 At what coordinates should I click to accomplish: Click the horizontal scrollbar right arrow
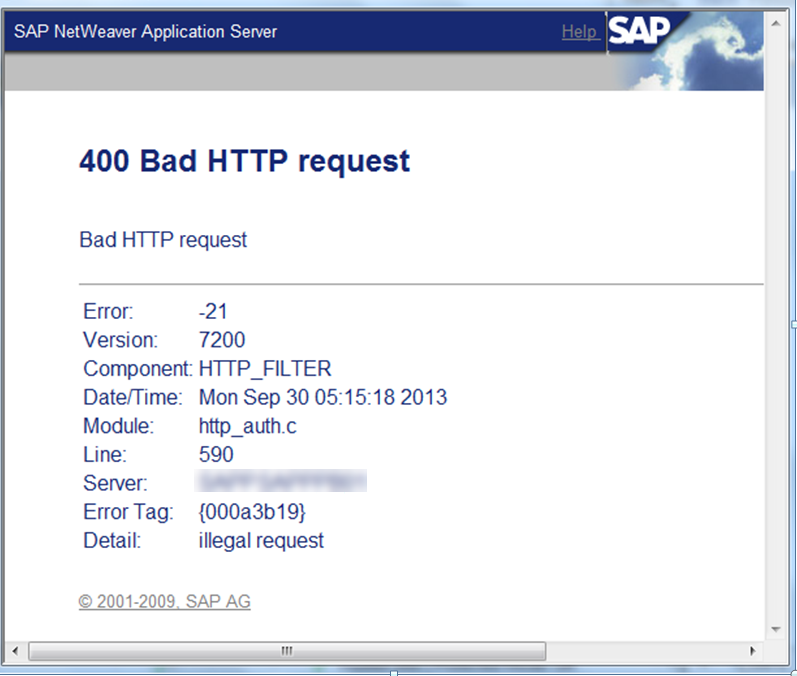tap(753, 651)
